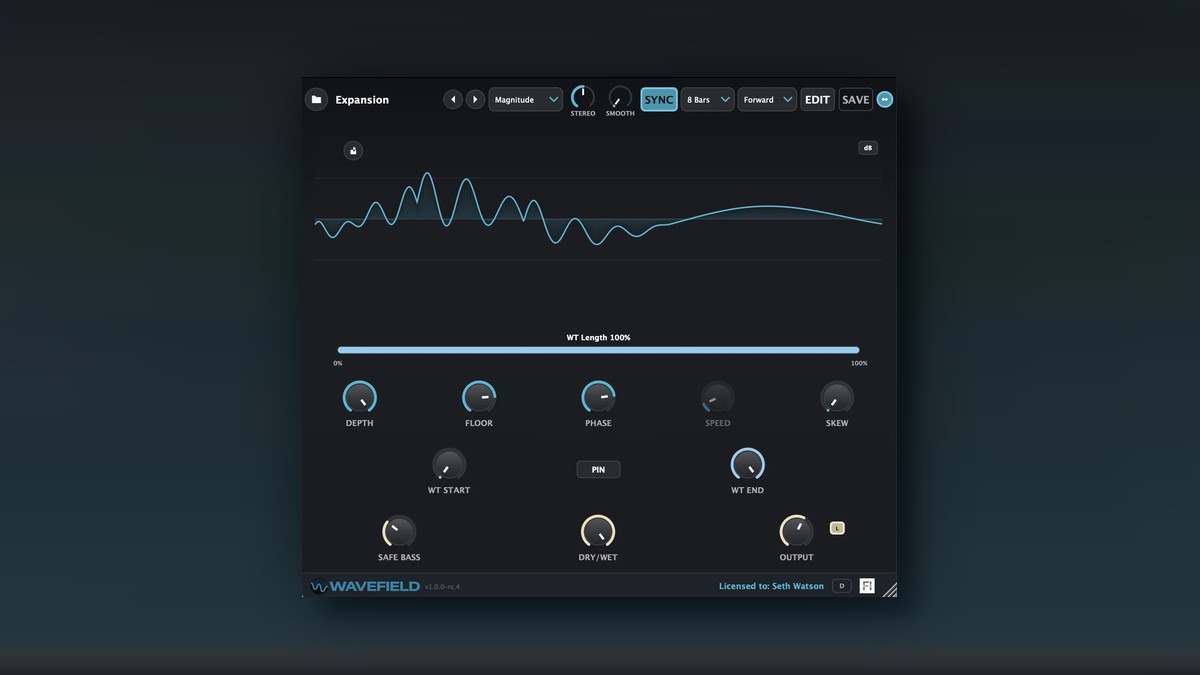1200x675 pixels.
Task: Toggle the L limiter button near Output
Action: click(837, 528)
